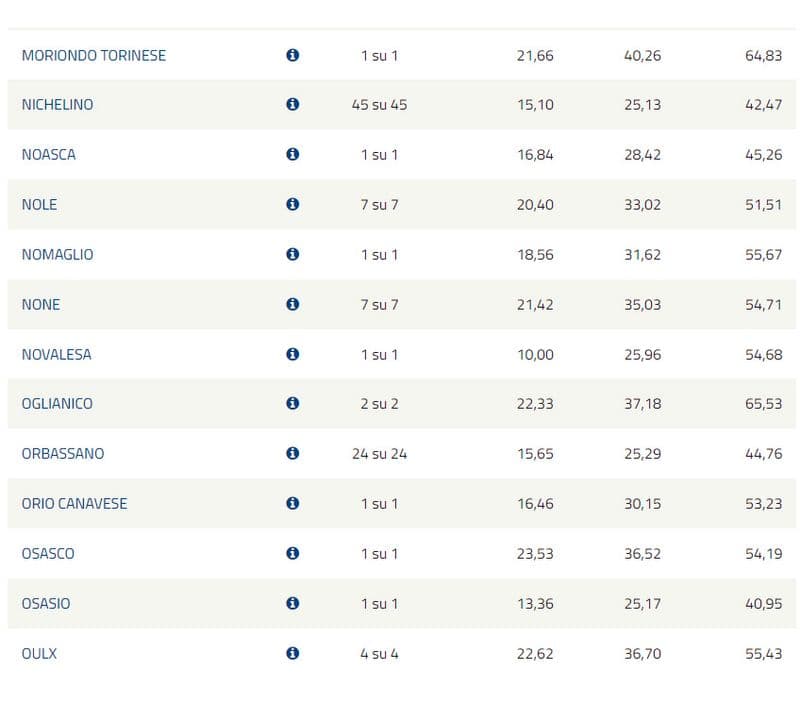Open the MORIONDO TORINESE municipality link
The image size is (800, 705).
pyautogui.click(x=94, y=55)
